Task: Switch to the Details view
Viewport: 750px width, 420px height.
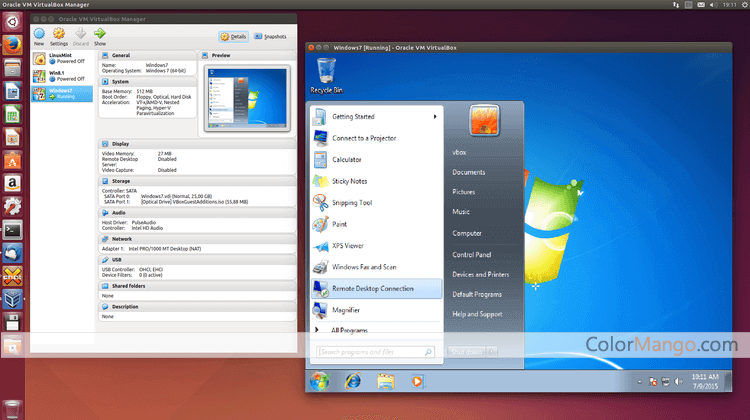Action: coord(233,36)
